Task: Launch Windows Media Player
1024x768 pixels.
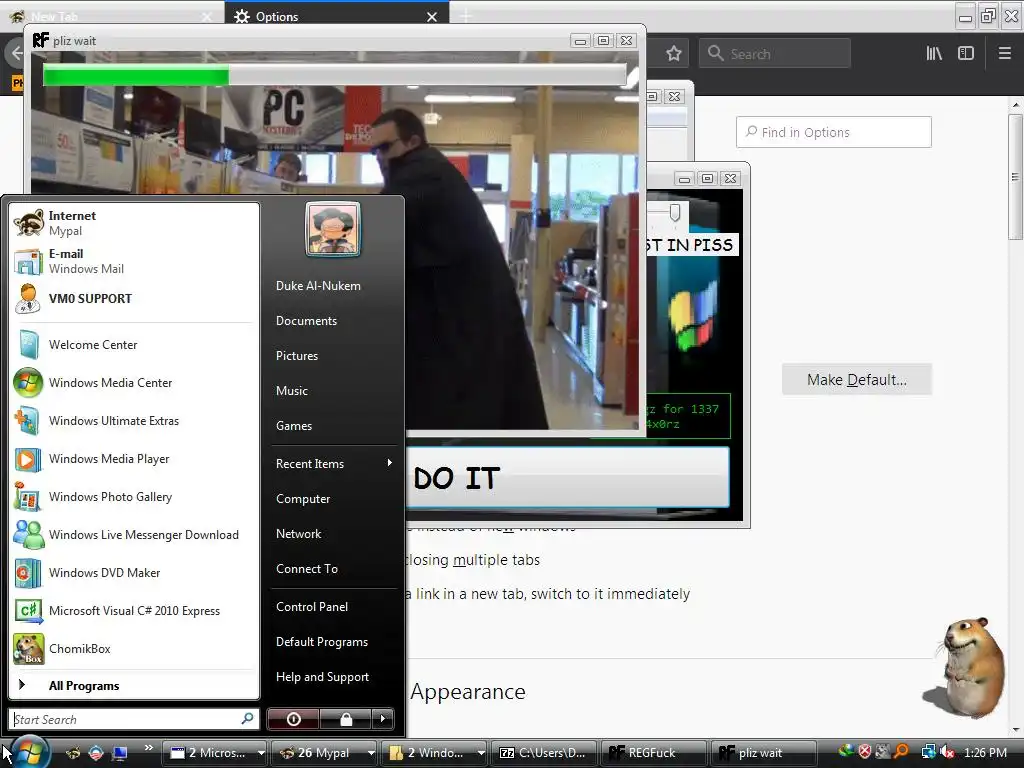Action: point(134,458)
